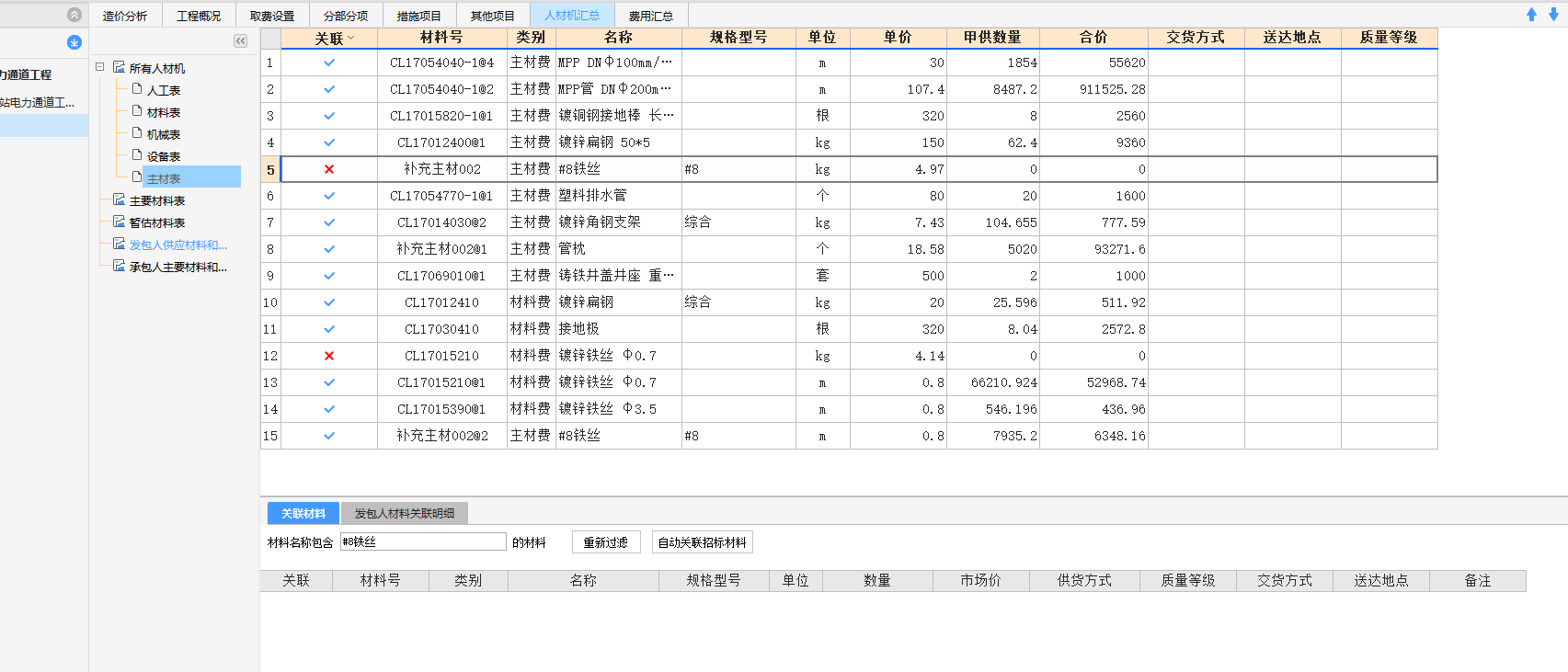The height and width of the screenshot is (672, 1568).
Task: Toggle the red X for CL17015210 row
Action: (329, 356)
